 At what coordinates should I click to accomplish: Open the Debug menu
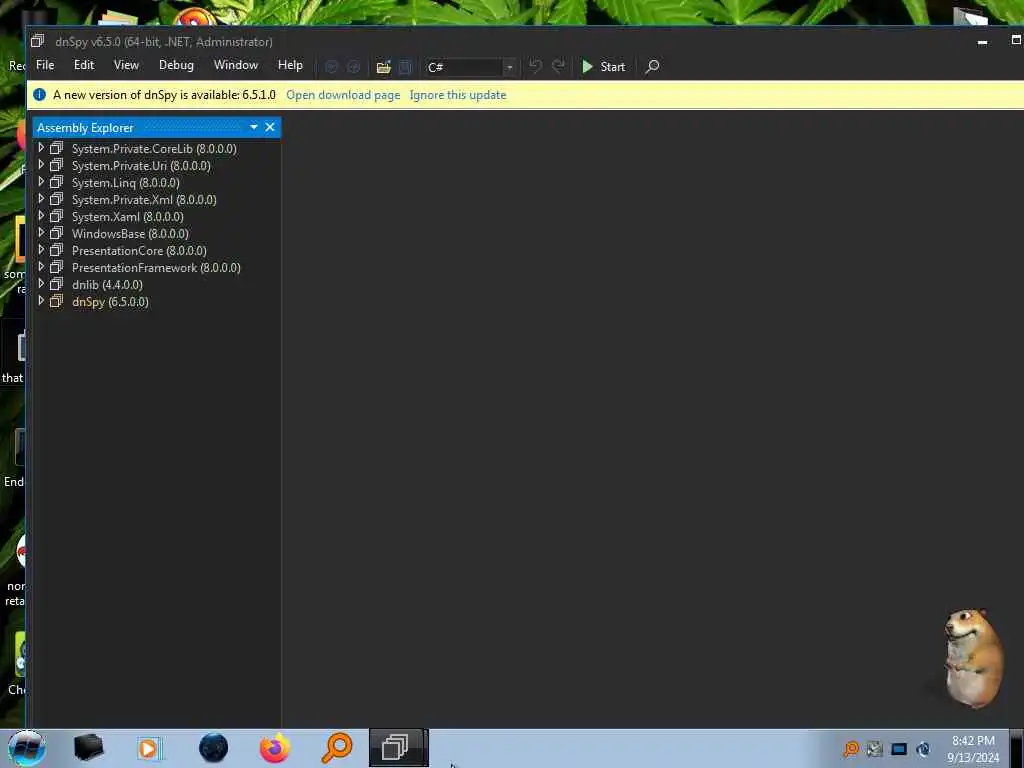(x=176, y=65)
